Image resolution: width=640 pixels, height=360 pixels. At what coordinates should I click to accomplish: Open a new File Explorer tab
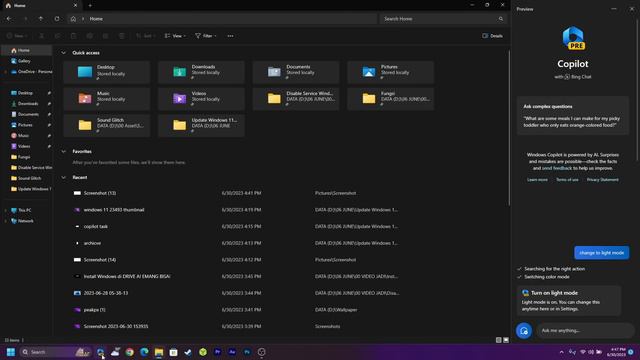click(90, 6)
